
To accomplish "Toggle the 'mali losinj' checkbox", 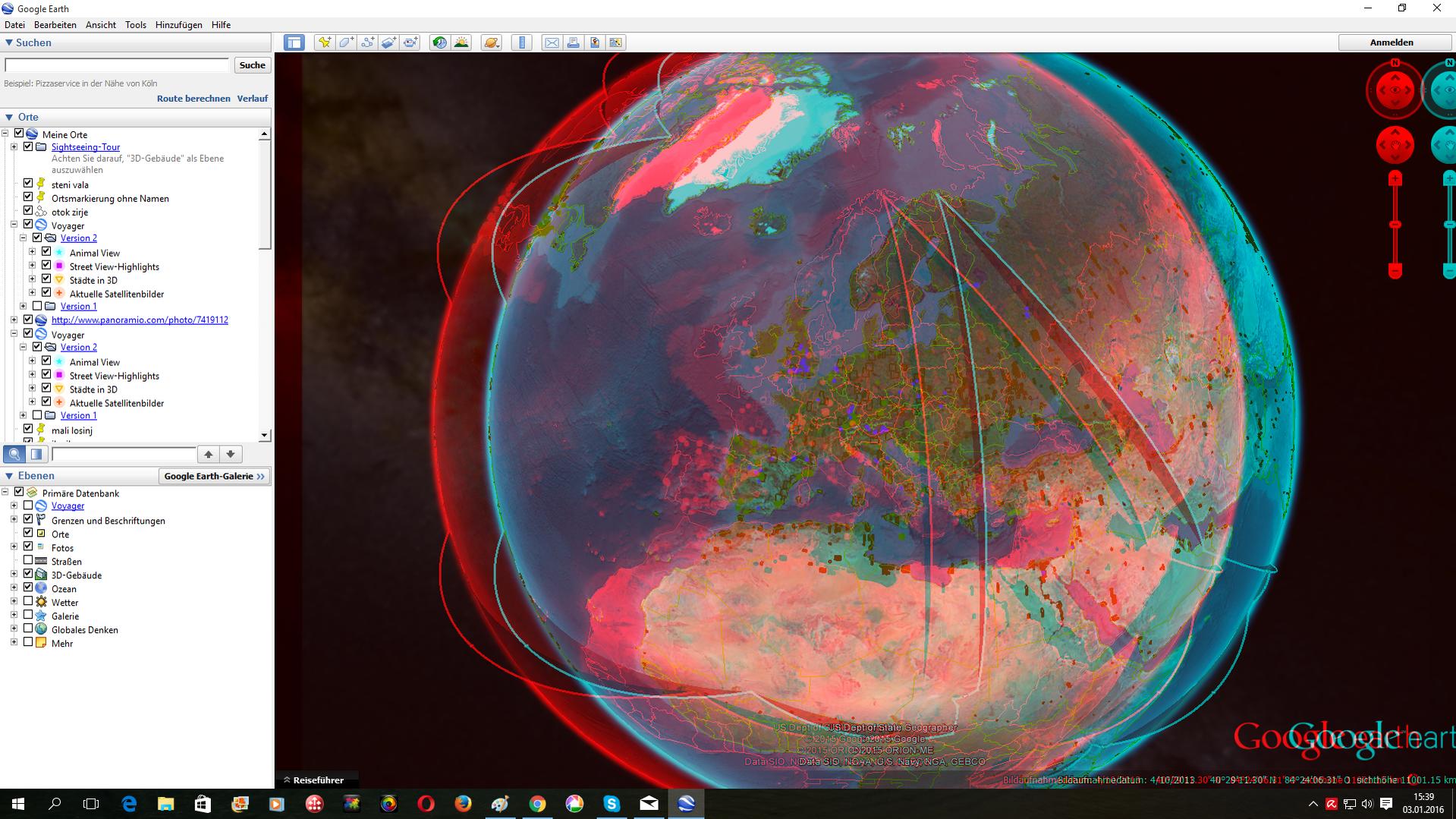I will tap(28, 429).
